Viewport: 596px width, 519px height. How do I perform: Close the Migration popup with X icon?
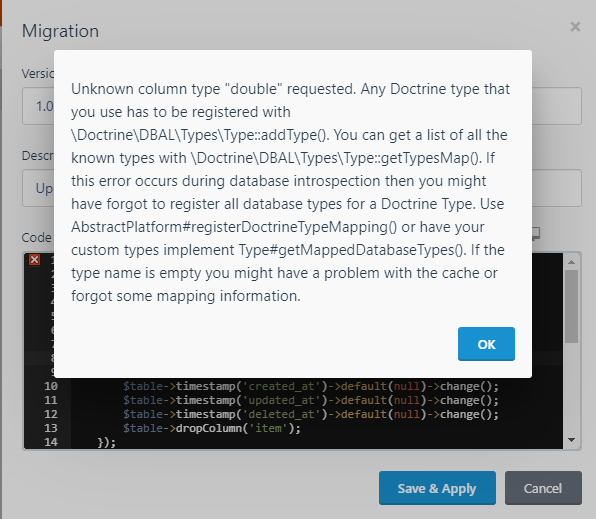(575, 27)
